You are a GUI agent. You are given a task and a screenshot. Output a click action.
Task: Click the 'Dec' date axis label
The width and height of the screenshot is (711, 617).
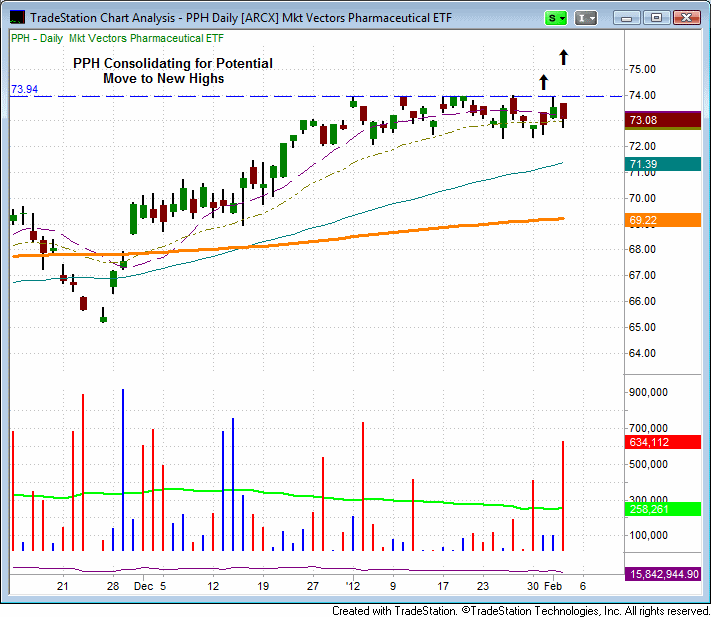pos(143,586)
